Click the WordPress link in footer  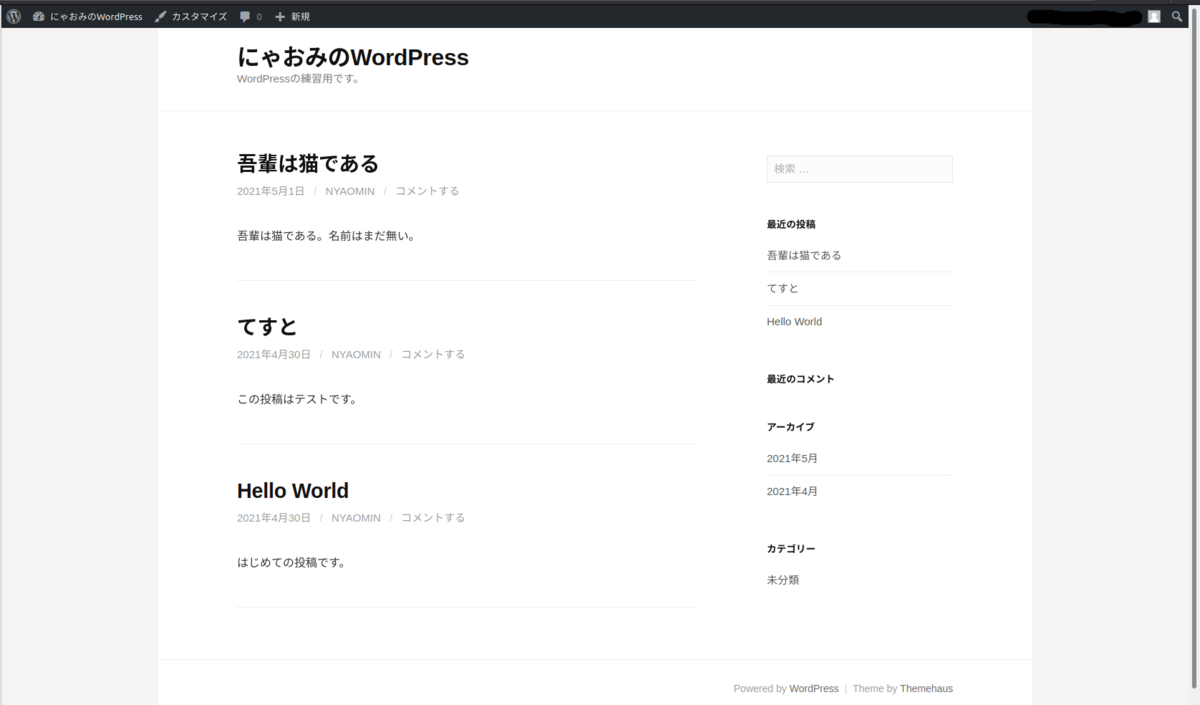tap(814, 689)
